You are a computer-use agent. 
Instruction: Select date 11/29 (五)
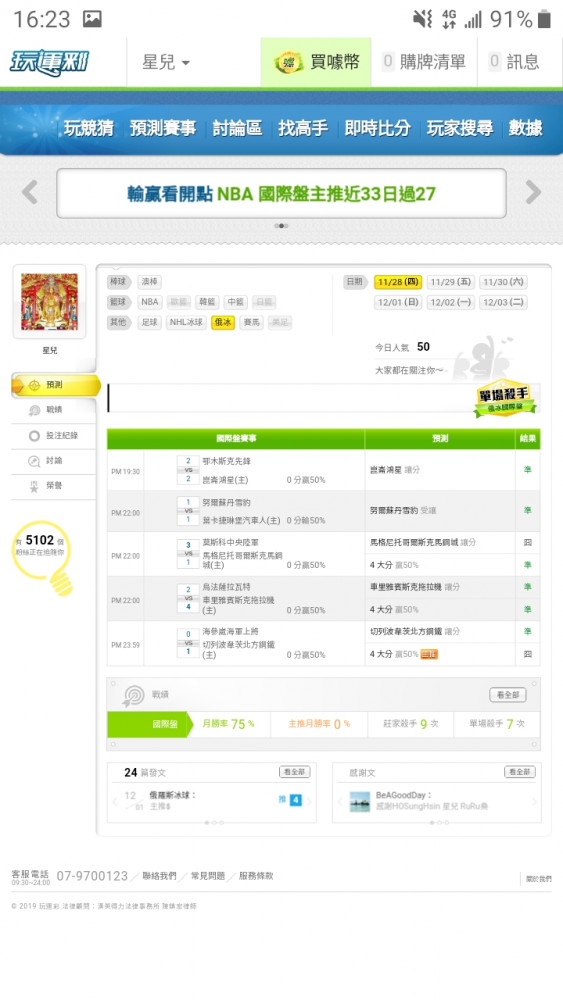click(450, 282)
